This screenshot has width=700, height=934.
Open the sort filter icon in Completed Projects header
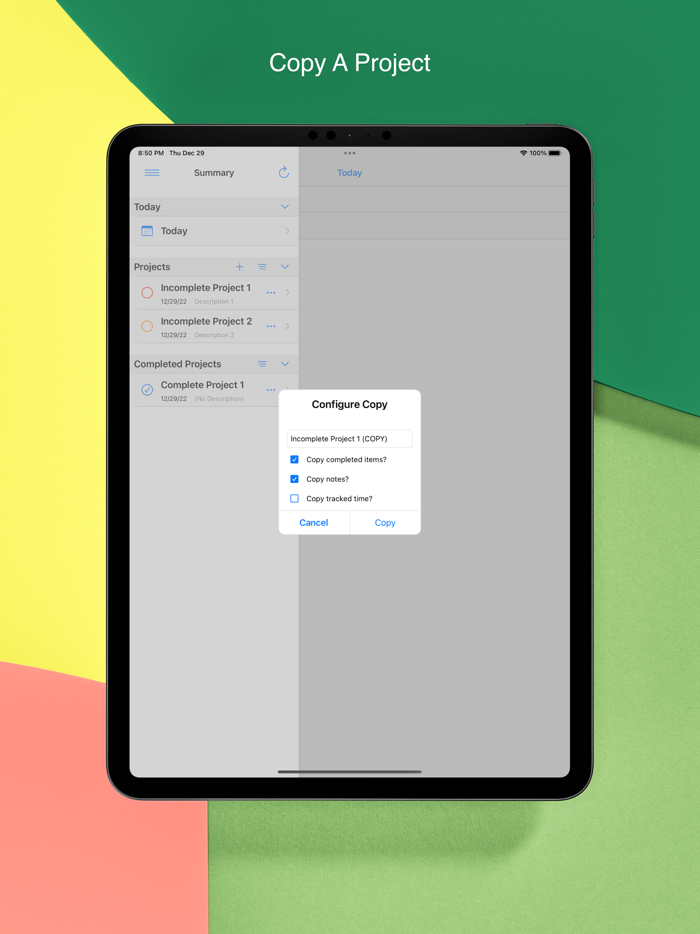pyautogui.click(x=262, y=364)
